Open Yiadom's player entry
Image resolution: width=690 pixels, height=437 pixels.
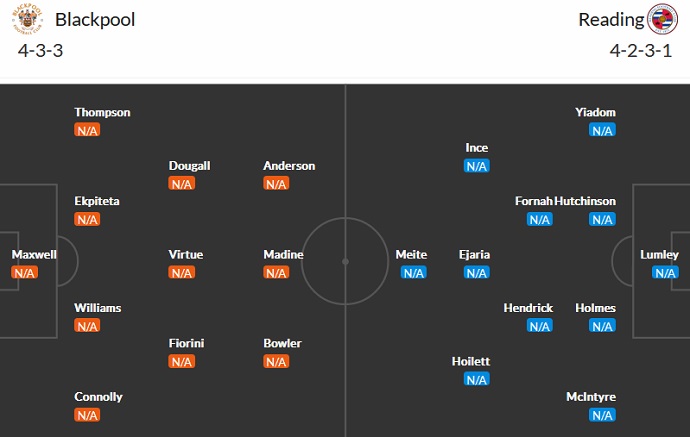click(x=595, y=112)
